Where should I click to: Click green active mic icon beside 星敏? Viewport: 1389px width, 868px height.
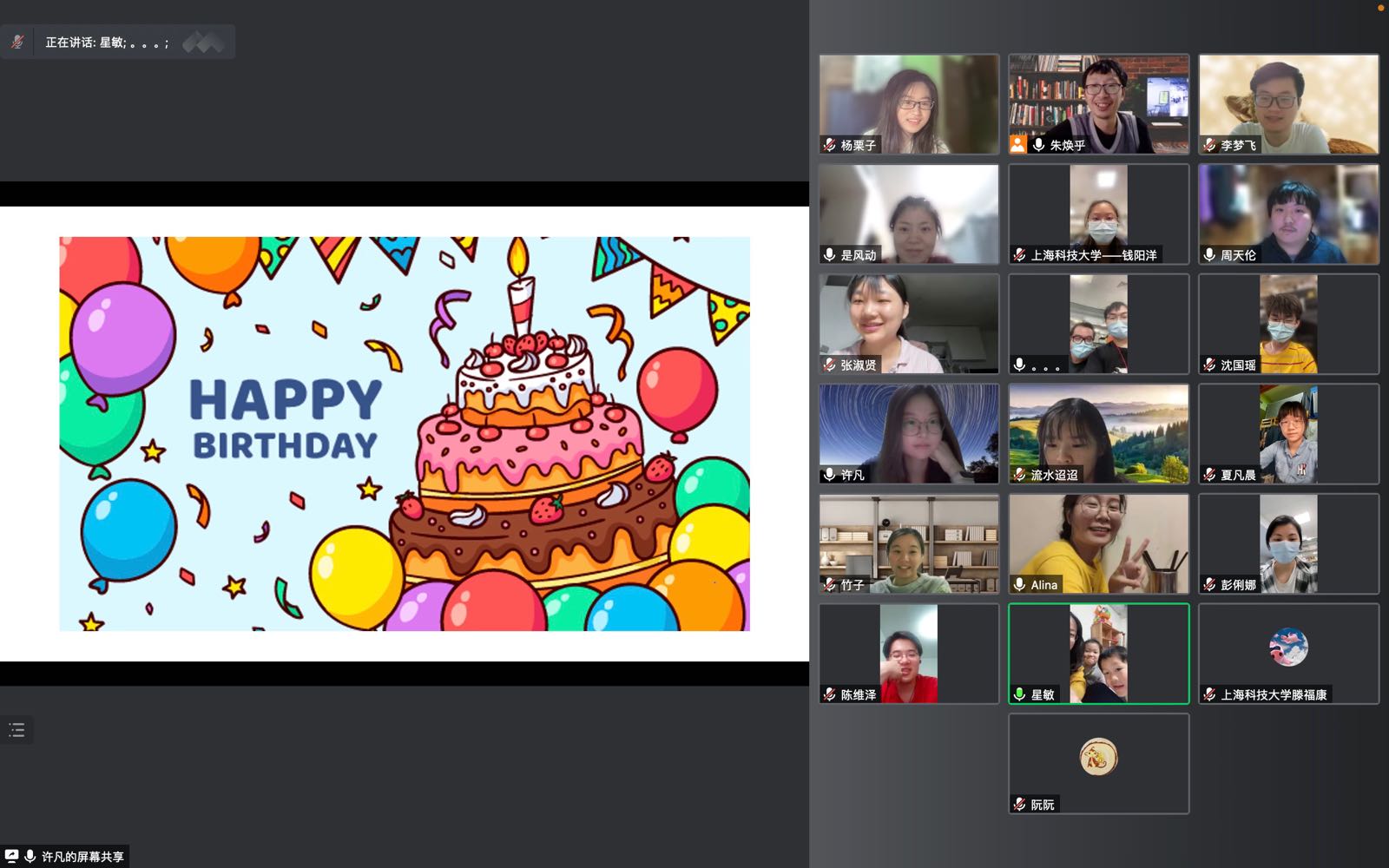tap(1020, 694)
